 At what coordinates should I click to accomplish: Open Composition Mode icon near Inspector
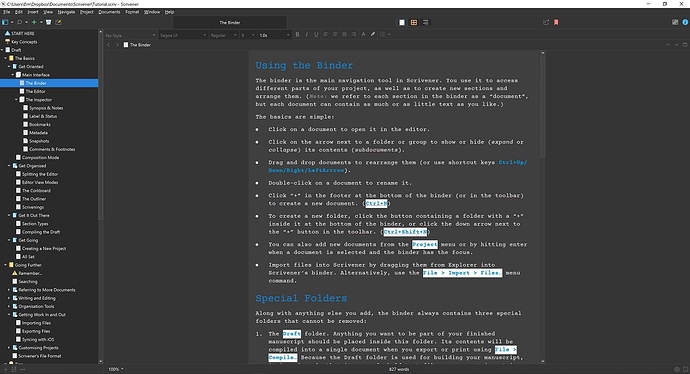coord(675,22)
